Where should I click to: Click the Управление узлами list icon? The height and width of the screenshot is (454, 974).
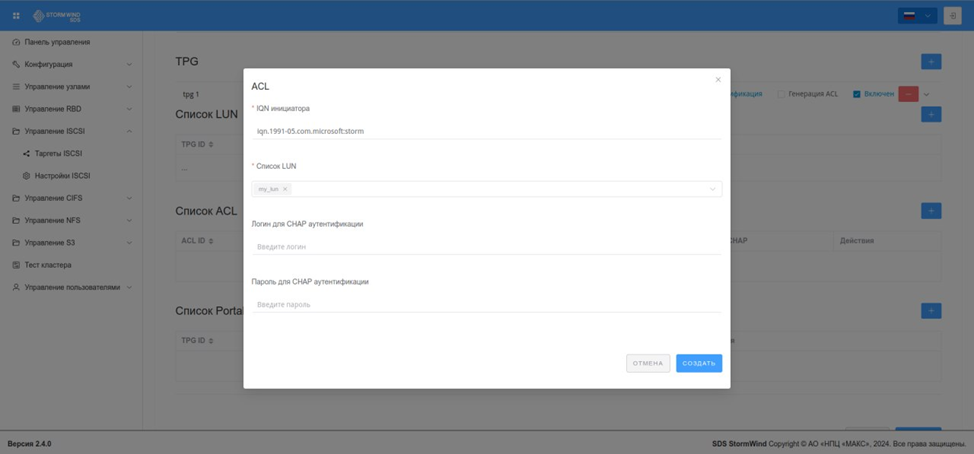tap(16, 87)
